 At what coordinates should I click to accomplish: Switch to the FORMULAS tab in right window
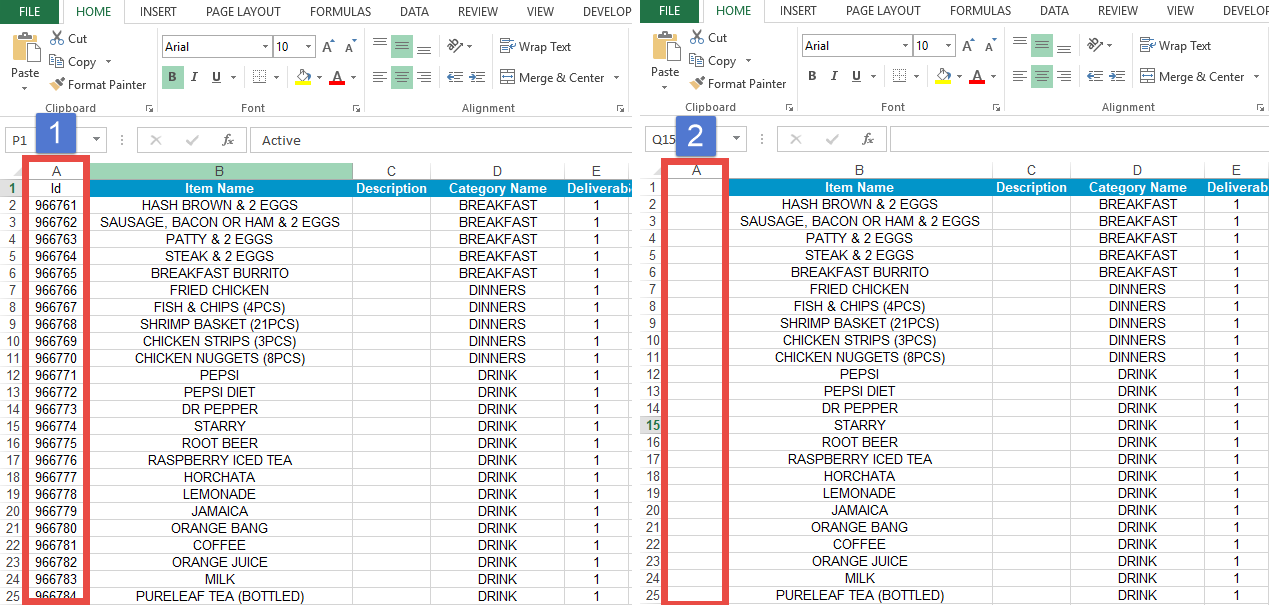[x=980, y=11]
